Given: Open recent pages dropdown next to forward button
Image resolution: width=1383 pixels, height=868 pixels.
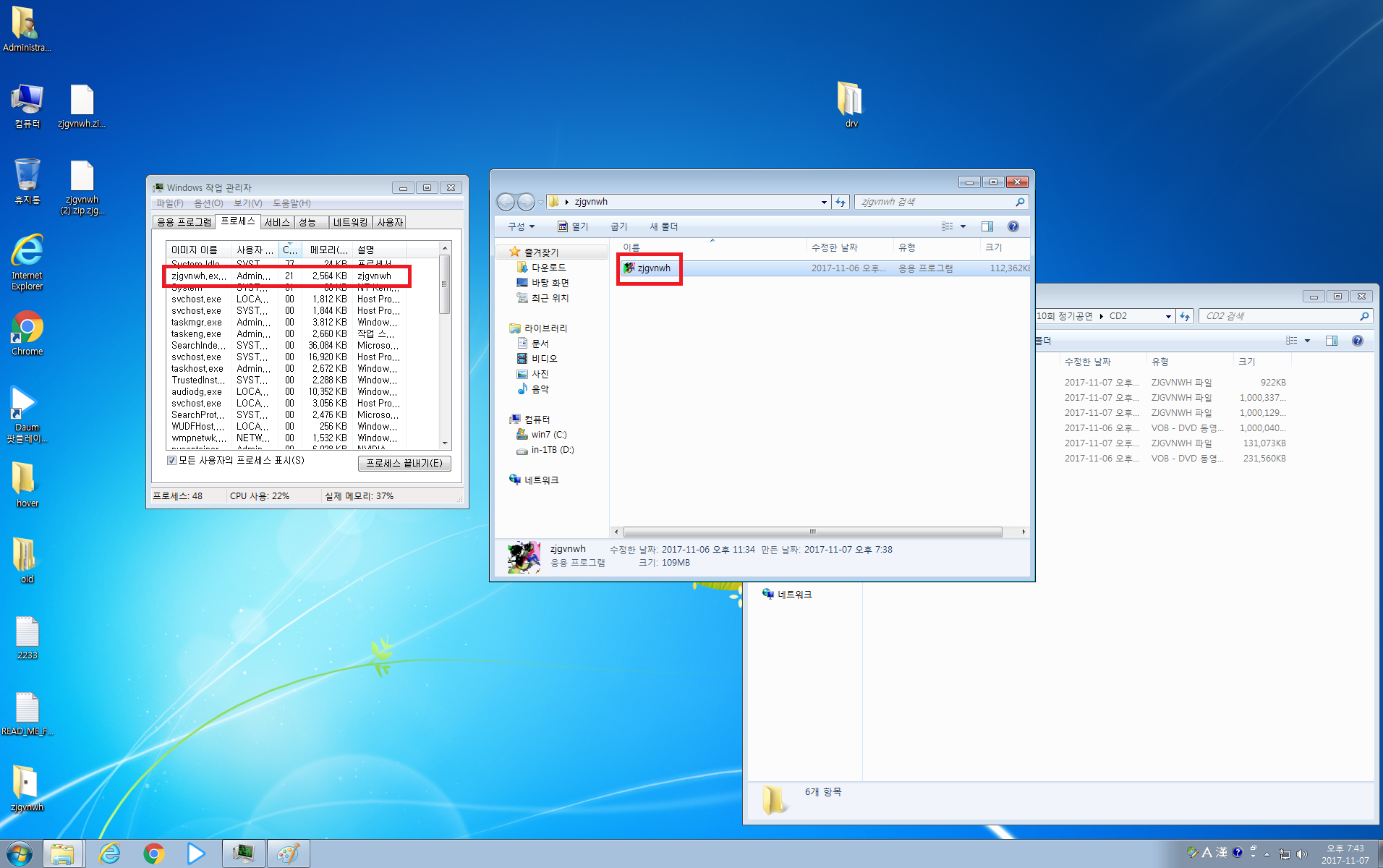Looking at the screenshot, I should pyautogui.click(x=540, y=203).
